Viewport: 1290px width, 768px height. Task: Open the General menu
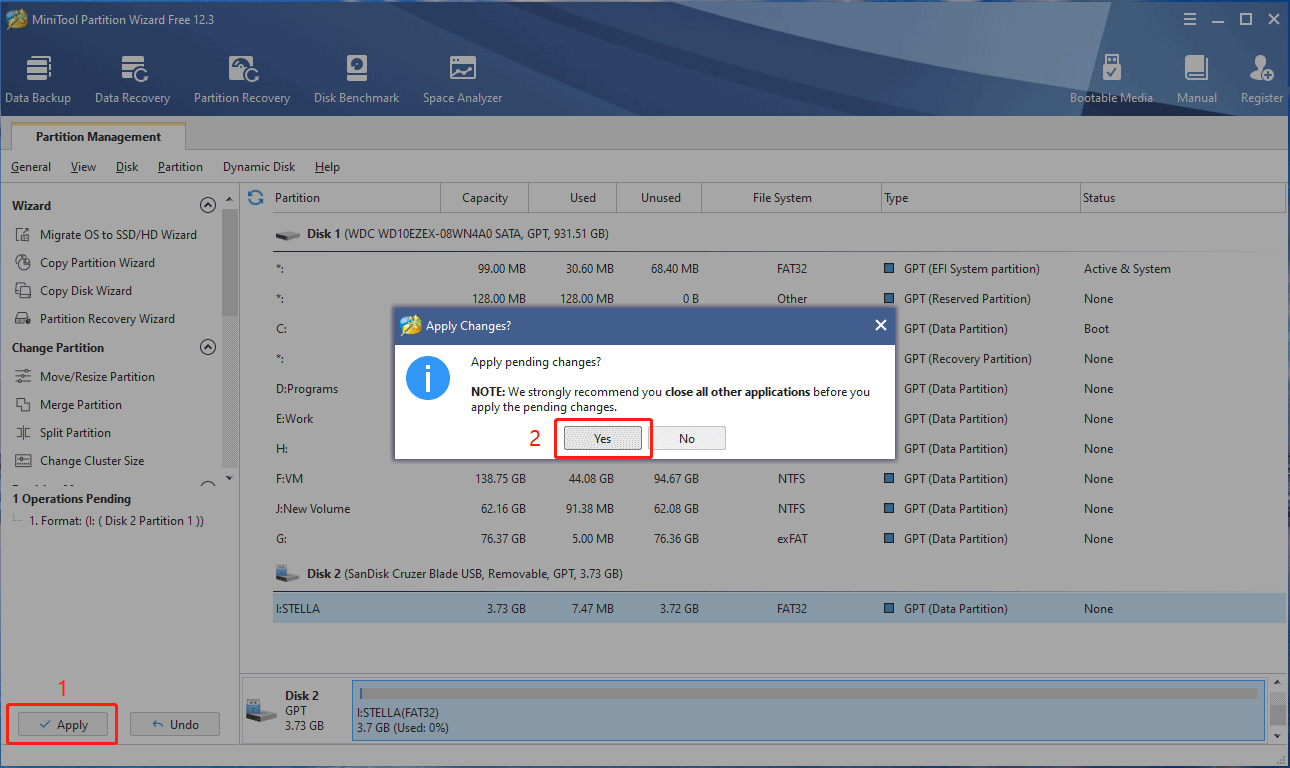tap(31, 167)
